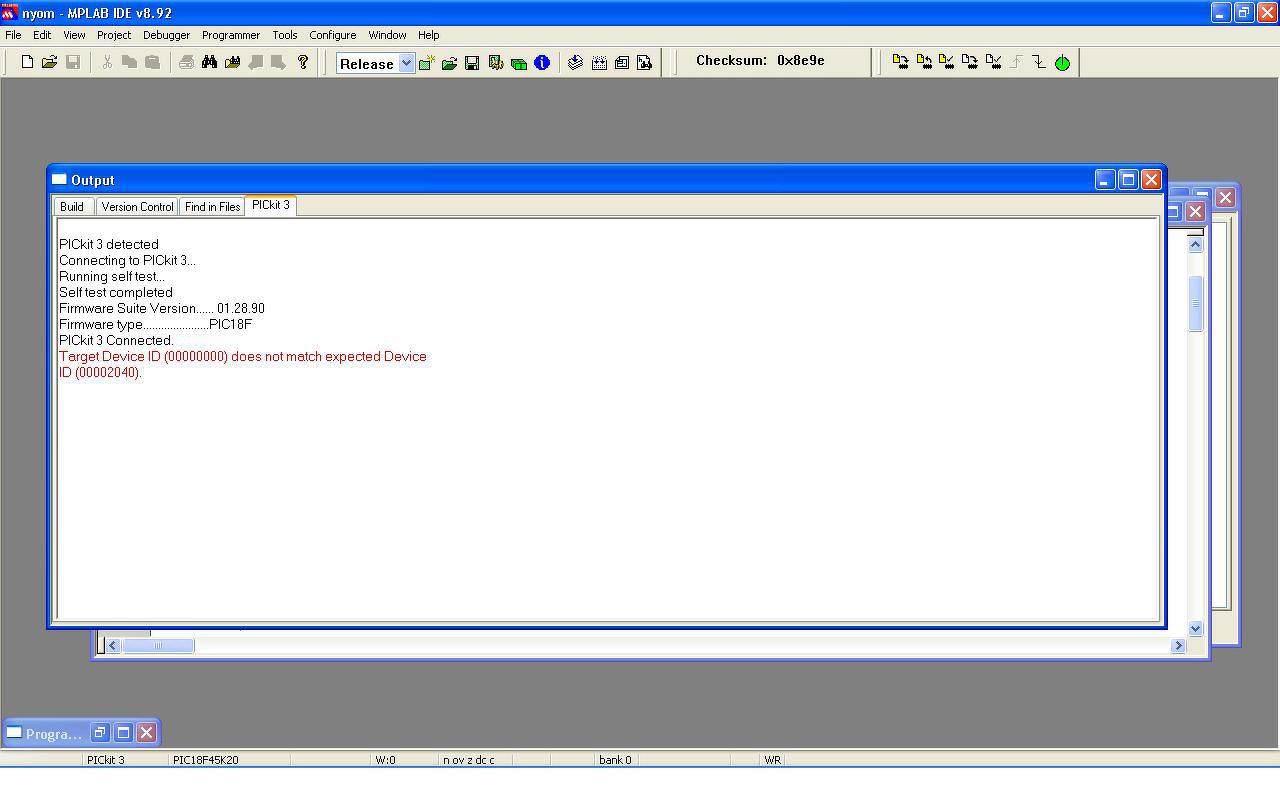Image resolution: width=1280 pixels, height=787 pixels.
Task: Close the minimized Progra... window
Action: click(146, 733)
